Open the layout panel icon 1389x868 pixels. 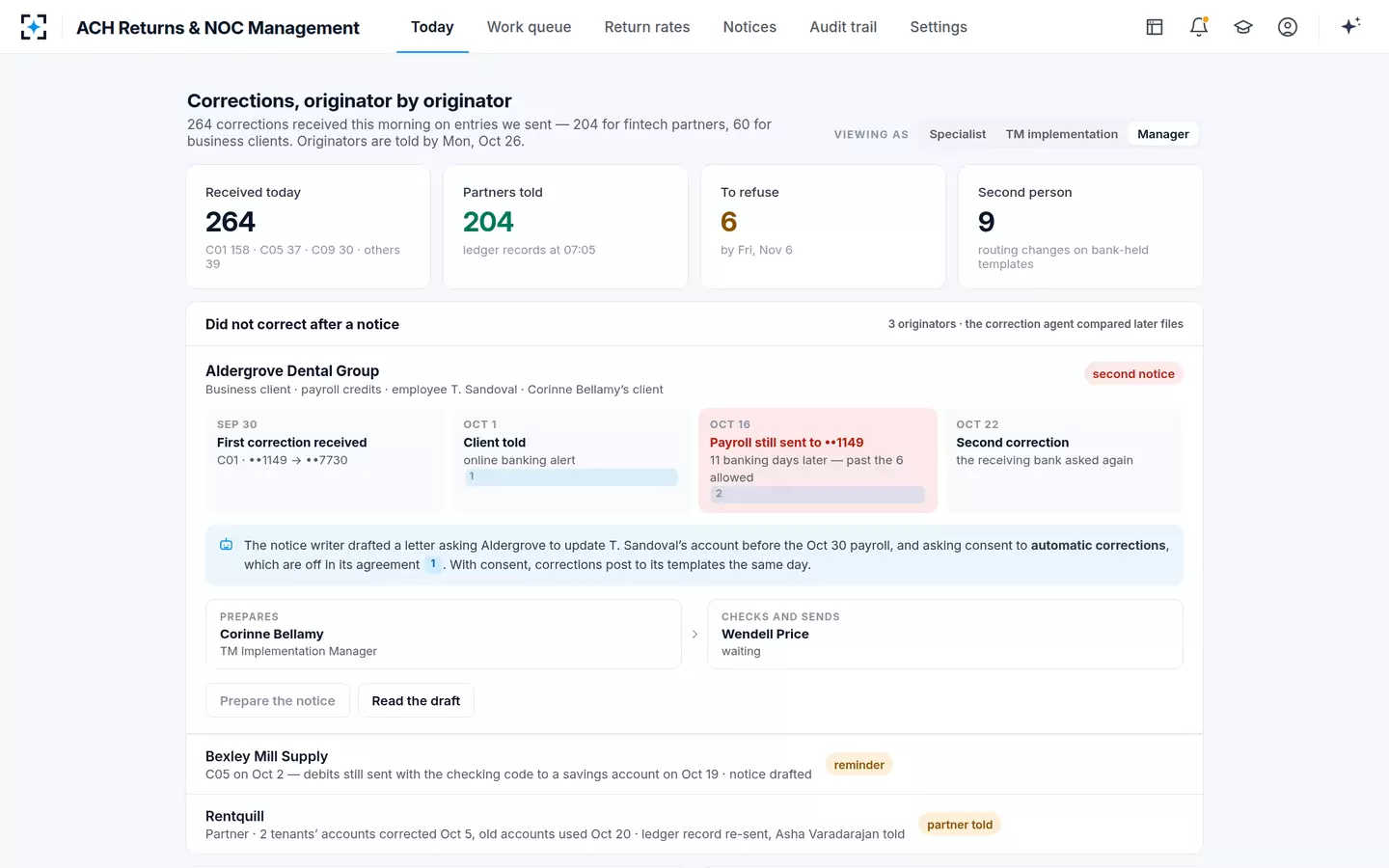click(x=1155, y=27)
